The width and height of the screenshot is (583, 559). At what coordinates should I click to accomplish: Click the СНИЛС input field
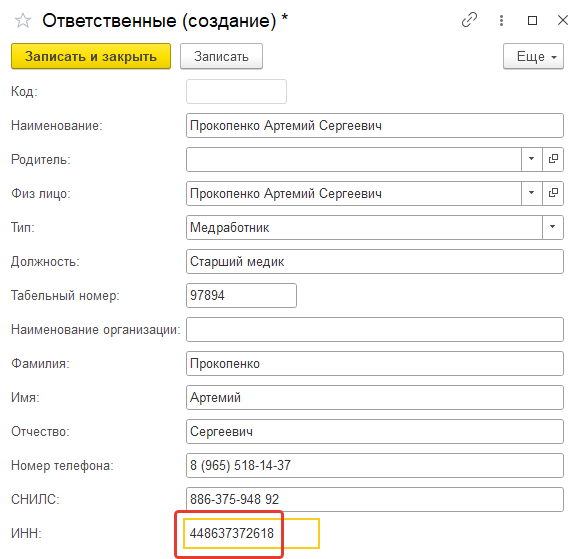pos(375,499)
